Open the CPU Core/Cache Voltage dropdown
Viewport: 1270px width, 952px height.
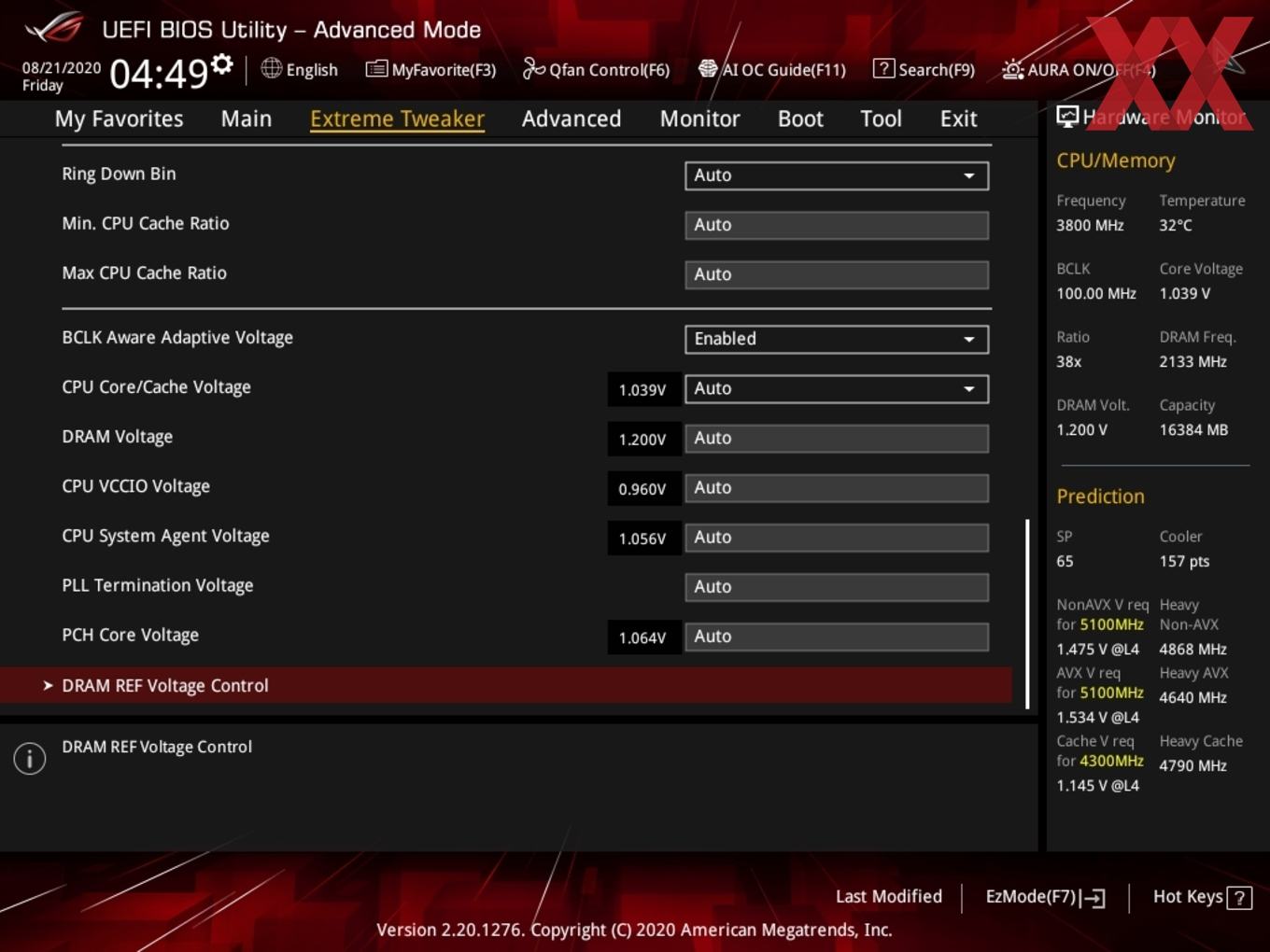(837, 388)
